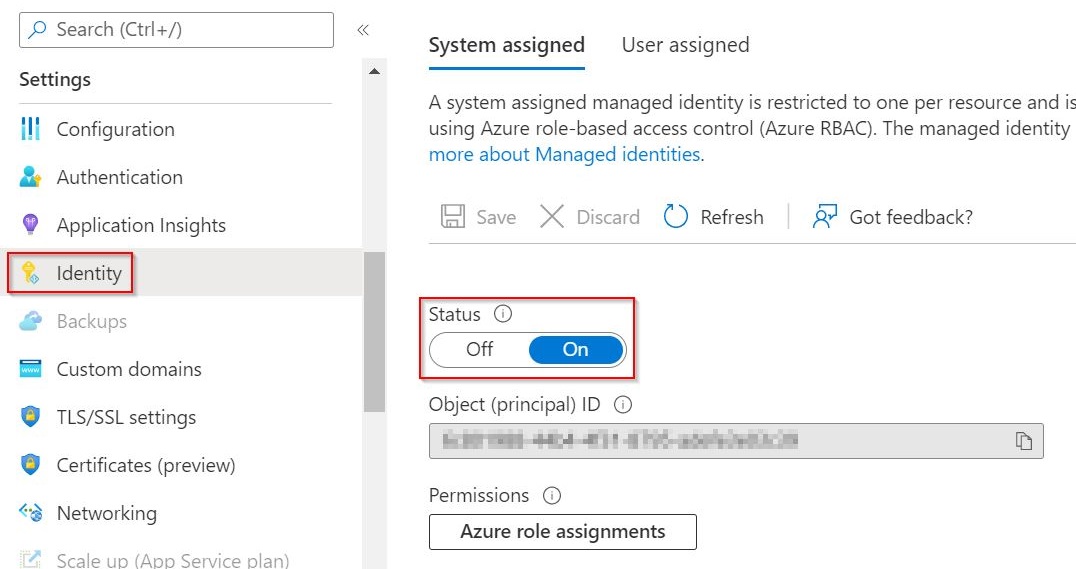Select the Save disk icon
The height and width of the screenshot is (569, 1076).
(453, 217)
